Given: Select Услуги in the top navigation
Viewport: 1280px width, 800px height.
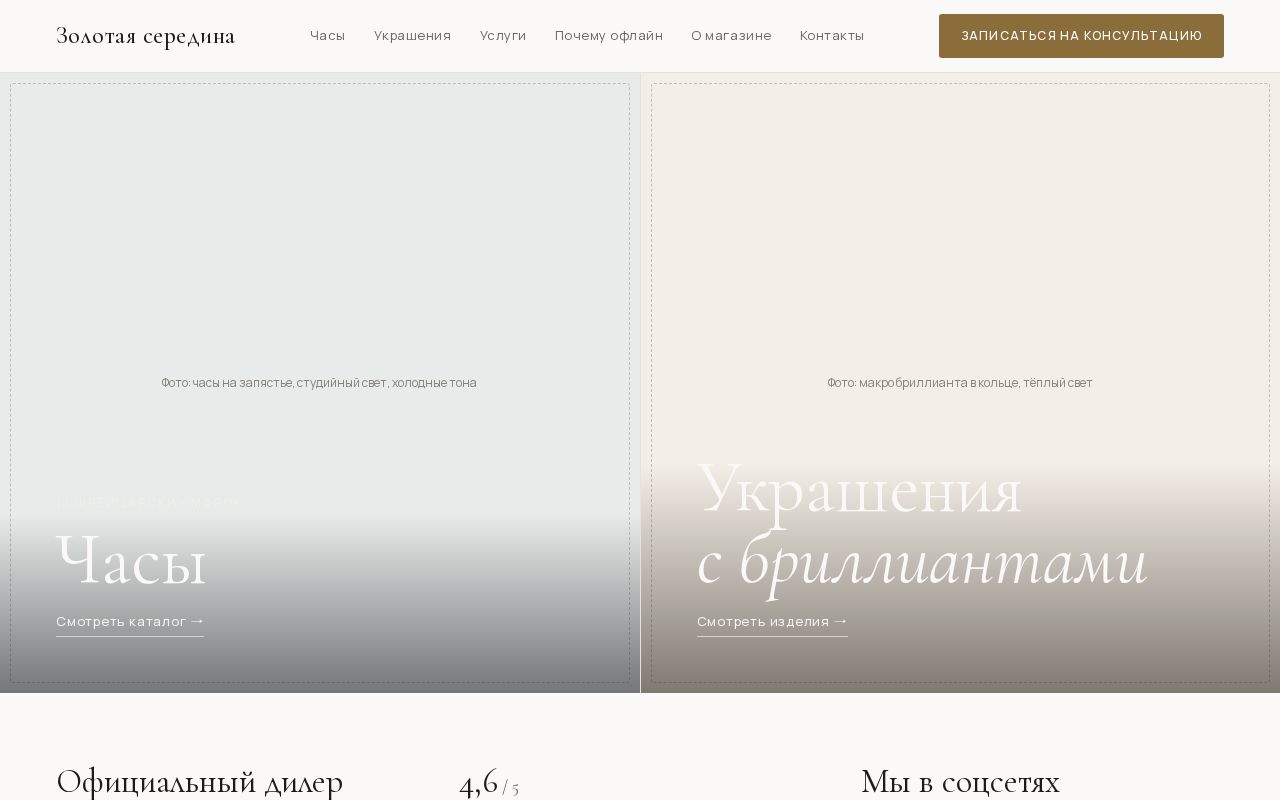Looking at the screenshot, I should [503, 36].
